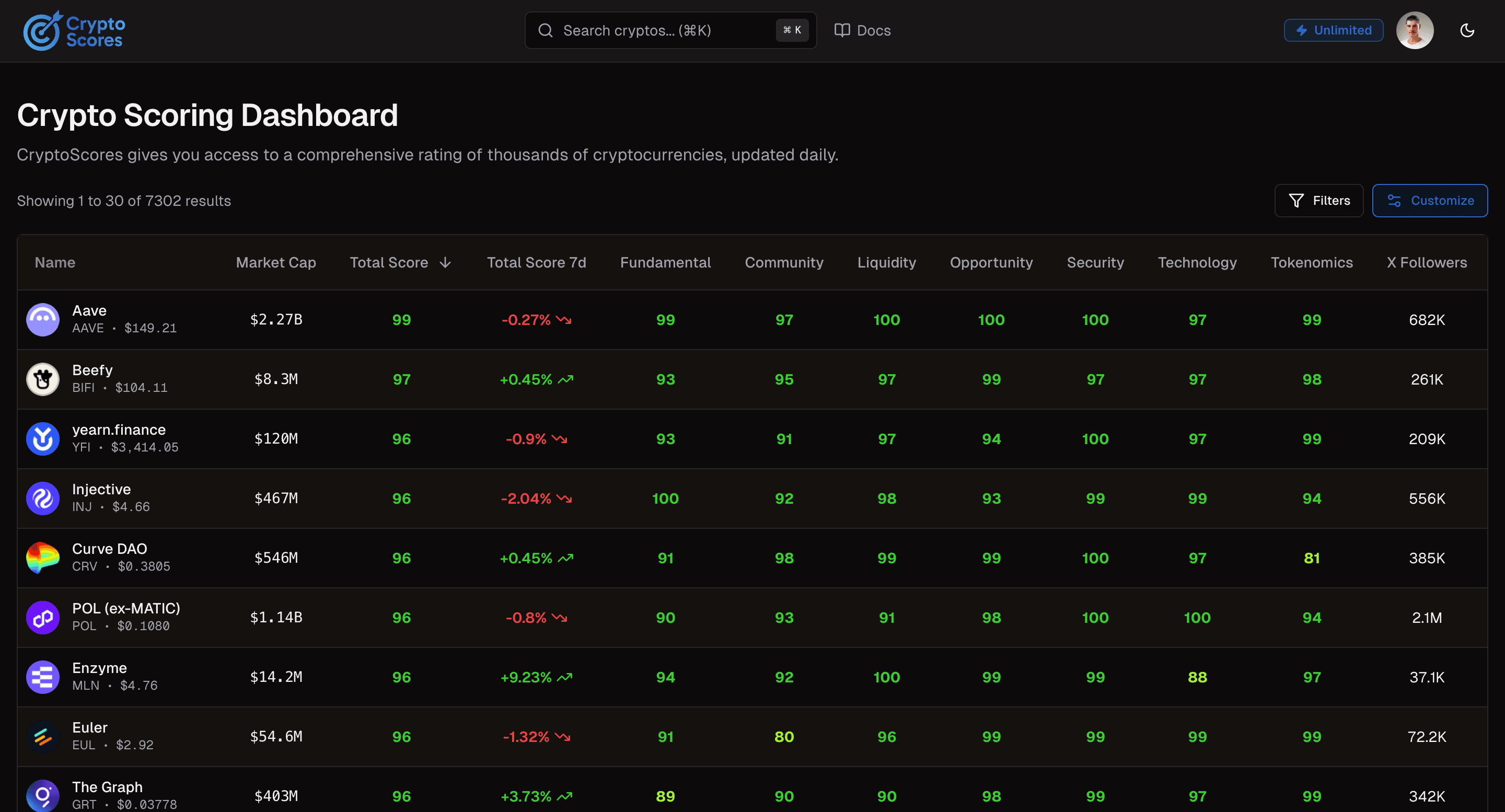Open the profile avatar menu
The height and width of the screenshot is (812, 1505).
click(1415, 30)
